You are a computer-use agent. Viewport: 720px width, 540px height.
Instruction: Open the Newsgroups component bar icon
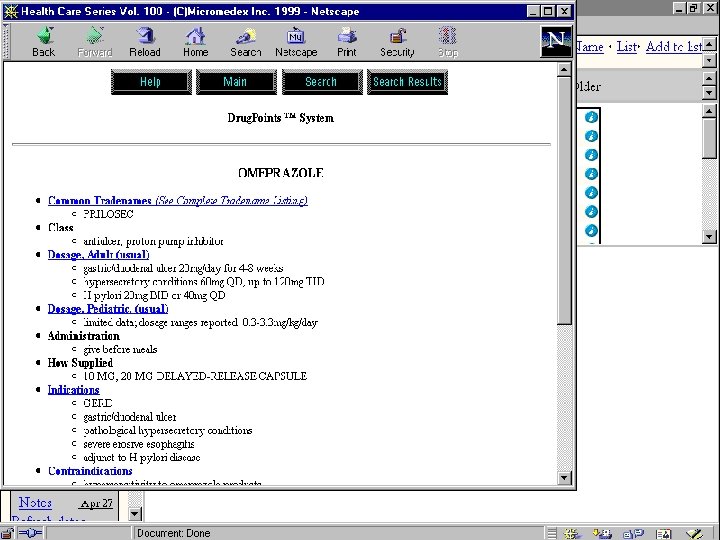(633, 534)
